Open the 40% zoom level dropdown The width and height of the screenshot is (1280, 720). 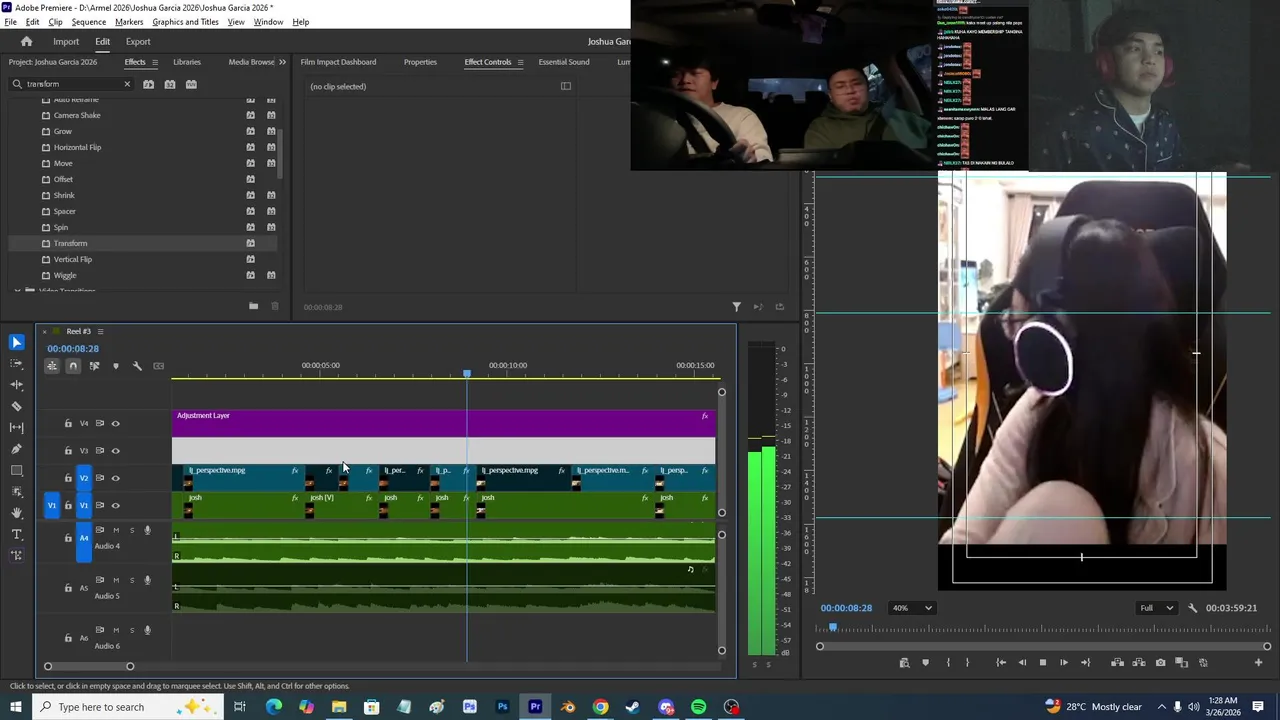(912, 608)
